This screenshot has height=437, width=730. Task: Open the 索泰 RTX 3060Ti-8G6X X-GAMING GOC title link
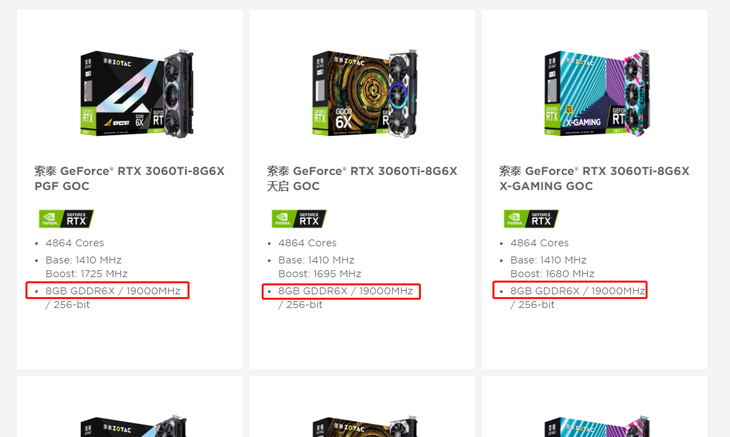594,178
